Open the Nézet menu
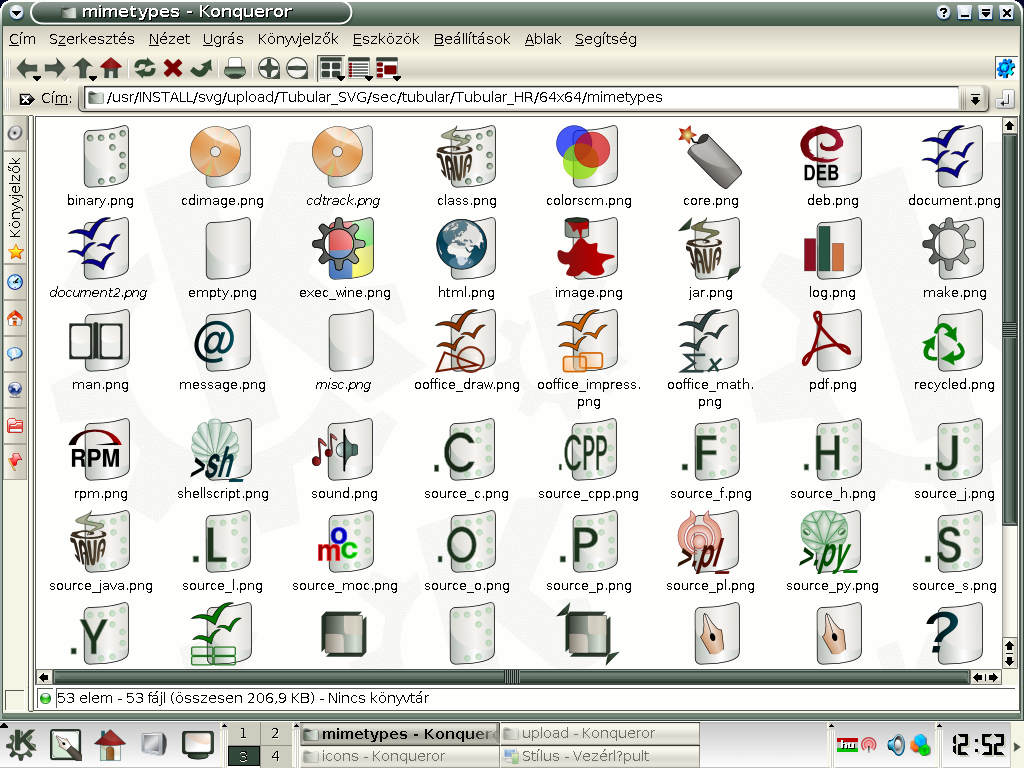Screen dimensions: 1024x768 169,39
